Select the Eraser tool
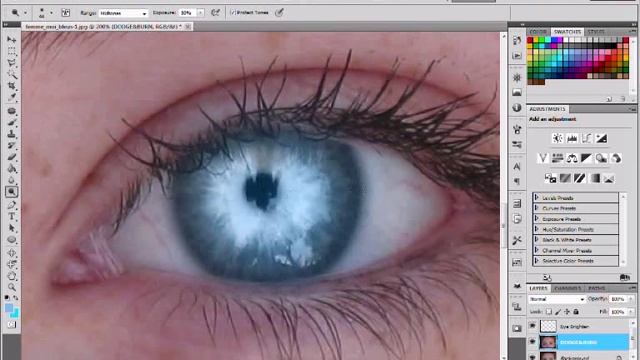 click(11, 157)
